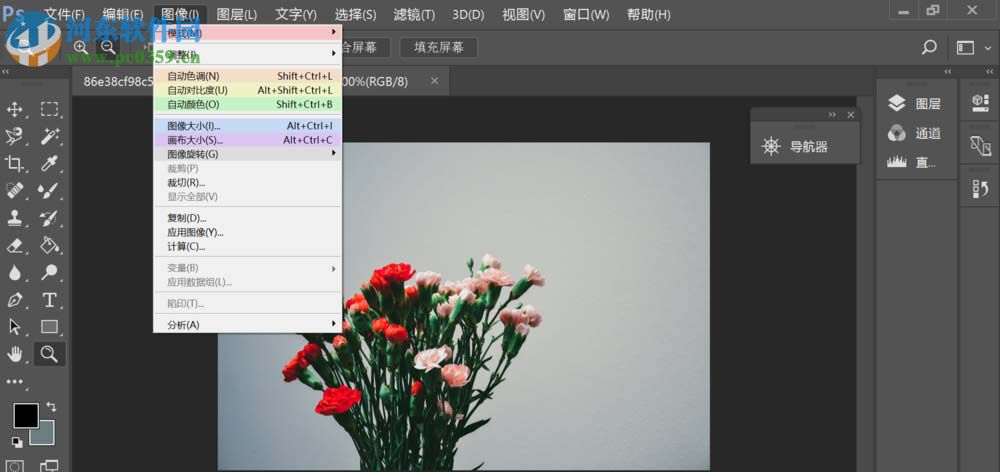Image resolution: width=1000 pixels, height=472 pixels.
Task: Pick the Eyedropper tool
Action: pyautogui.click(x=48, y=163)
